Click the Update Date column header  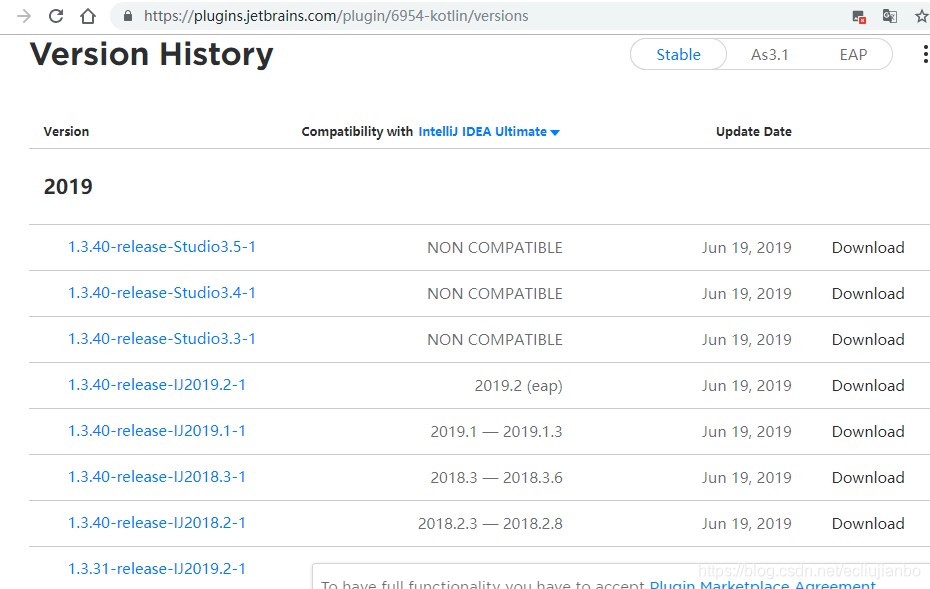coord(753,132)
